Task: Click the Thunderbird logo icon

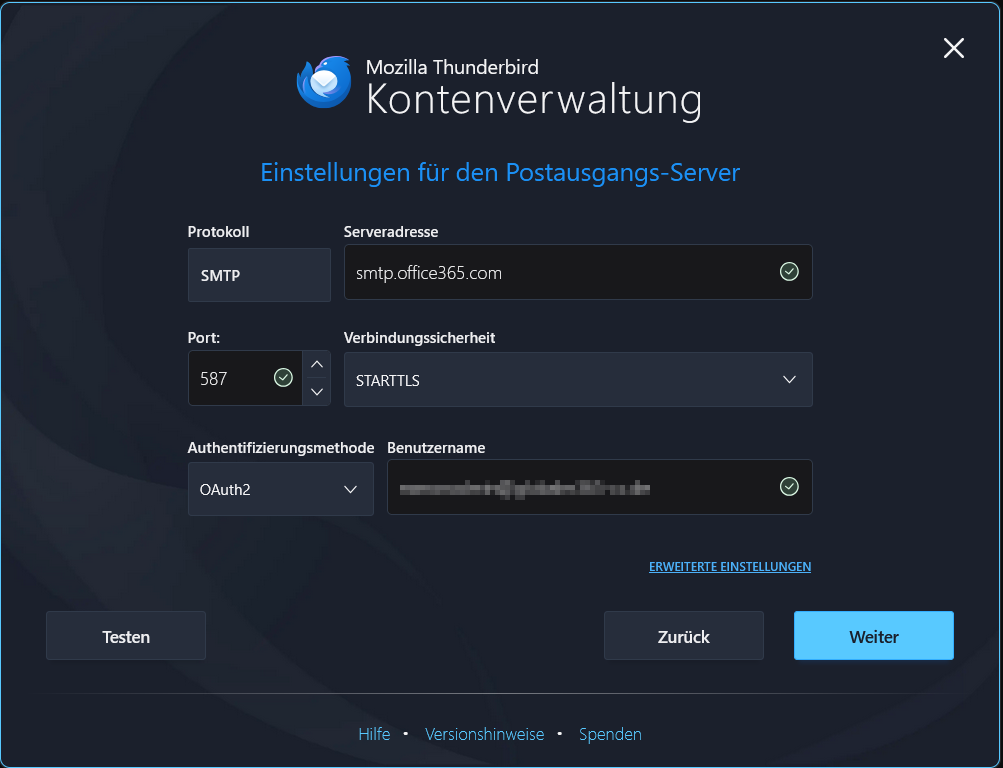Action: coord(324,82)
